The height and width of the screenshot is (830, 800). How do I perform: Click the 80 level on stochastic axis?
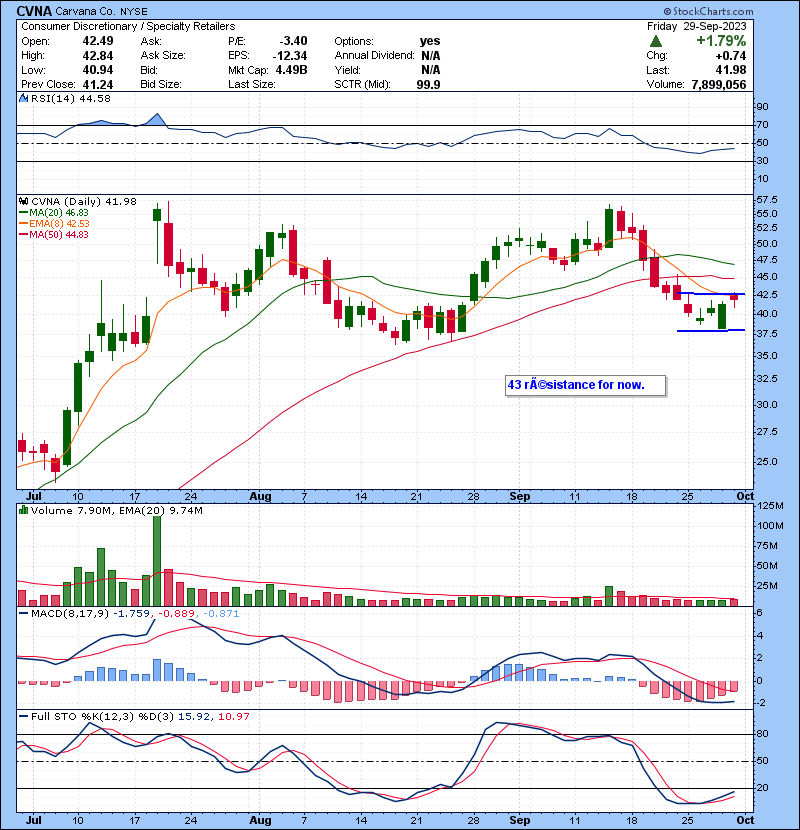pyautogui.click(x=762, y=734)
